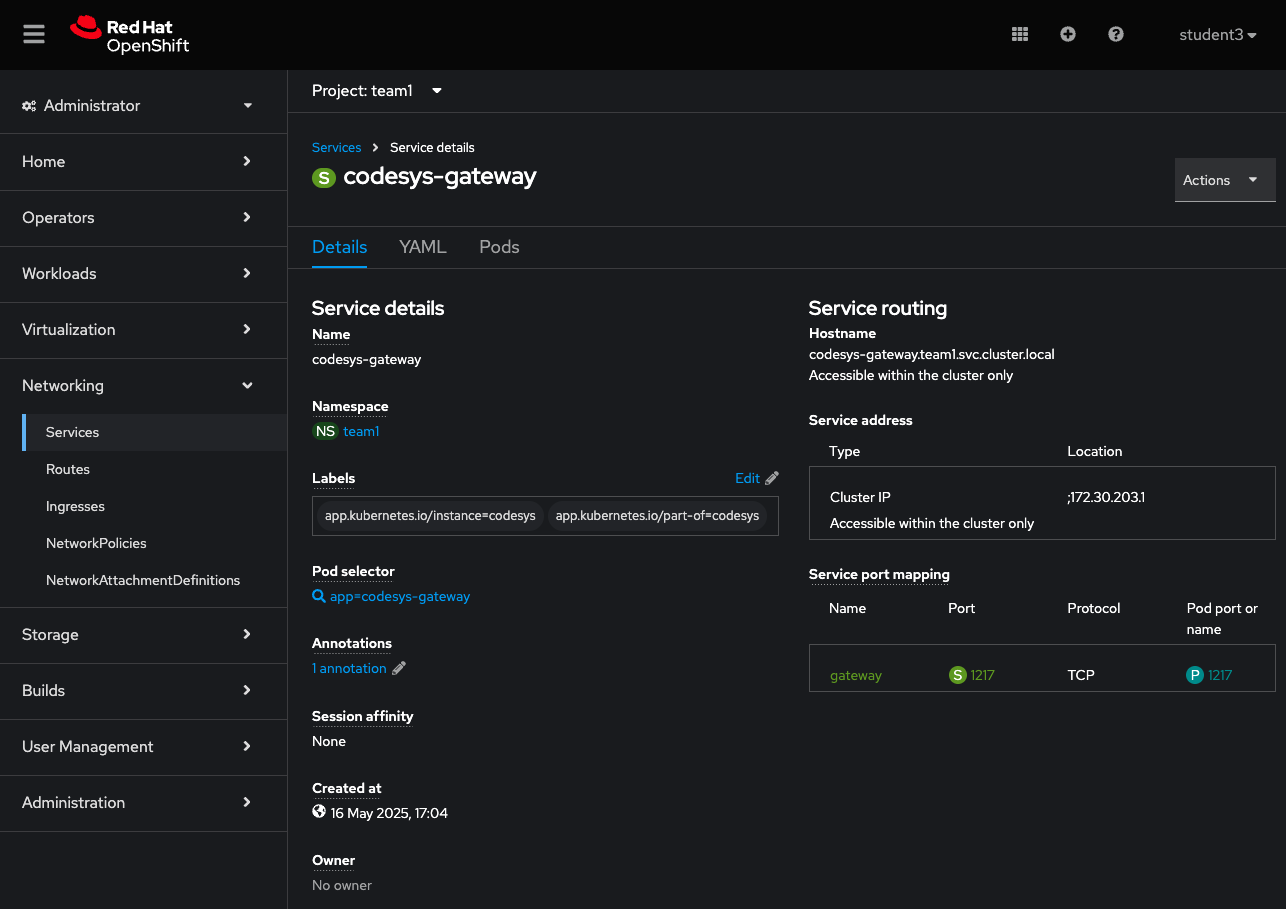Open the help question mark icon
1286x909 pixels.
click(1116, 34)
